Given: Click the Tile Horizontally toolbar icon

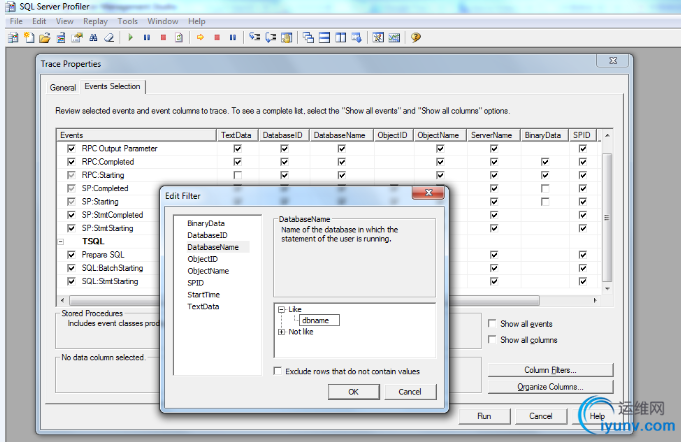Looking at the screenshot, I should point(324,38).
